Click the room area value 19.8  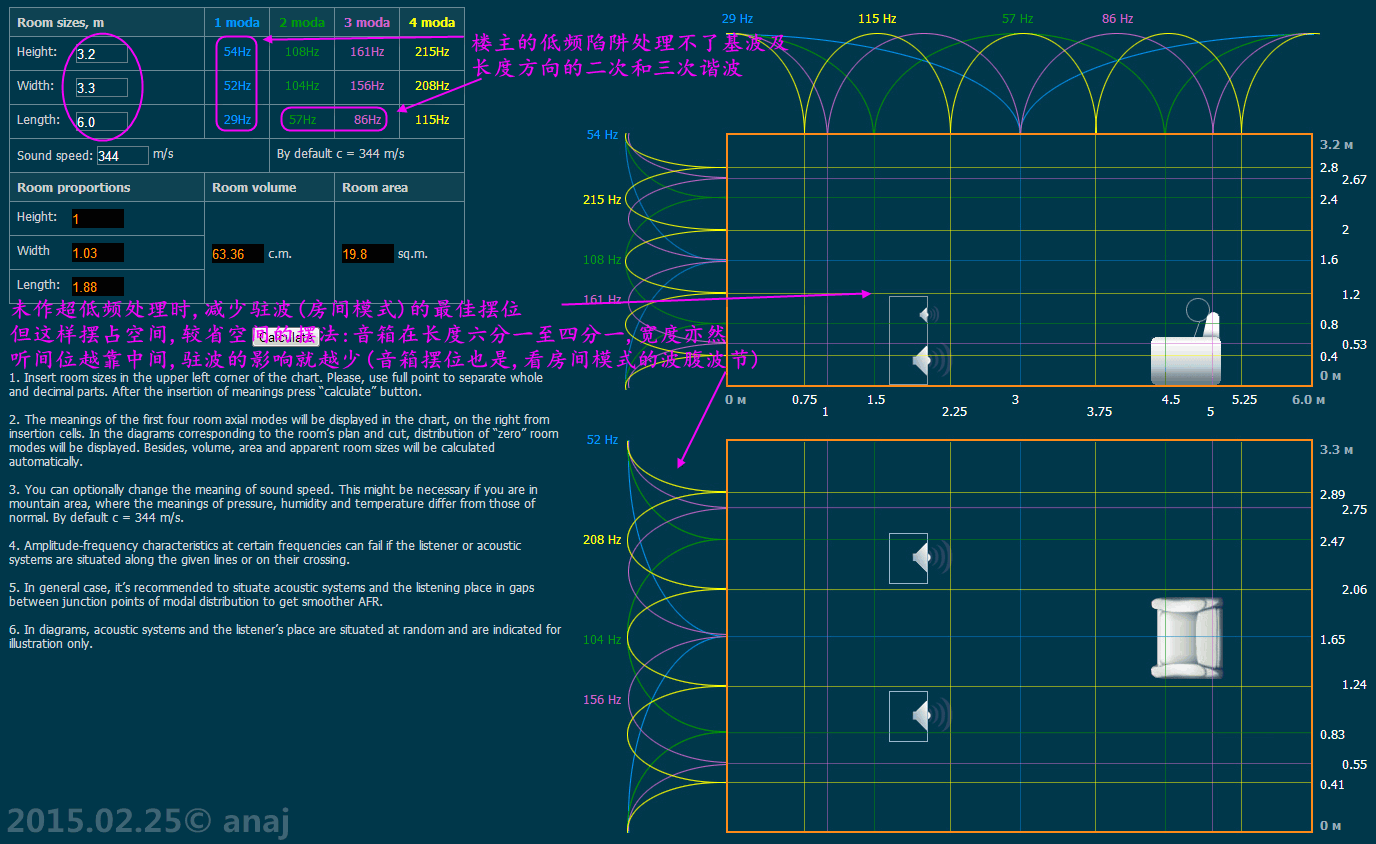(367, 254)
